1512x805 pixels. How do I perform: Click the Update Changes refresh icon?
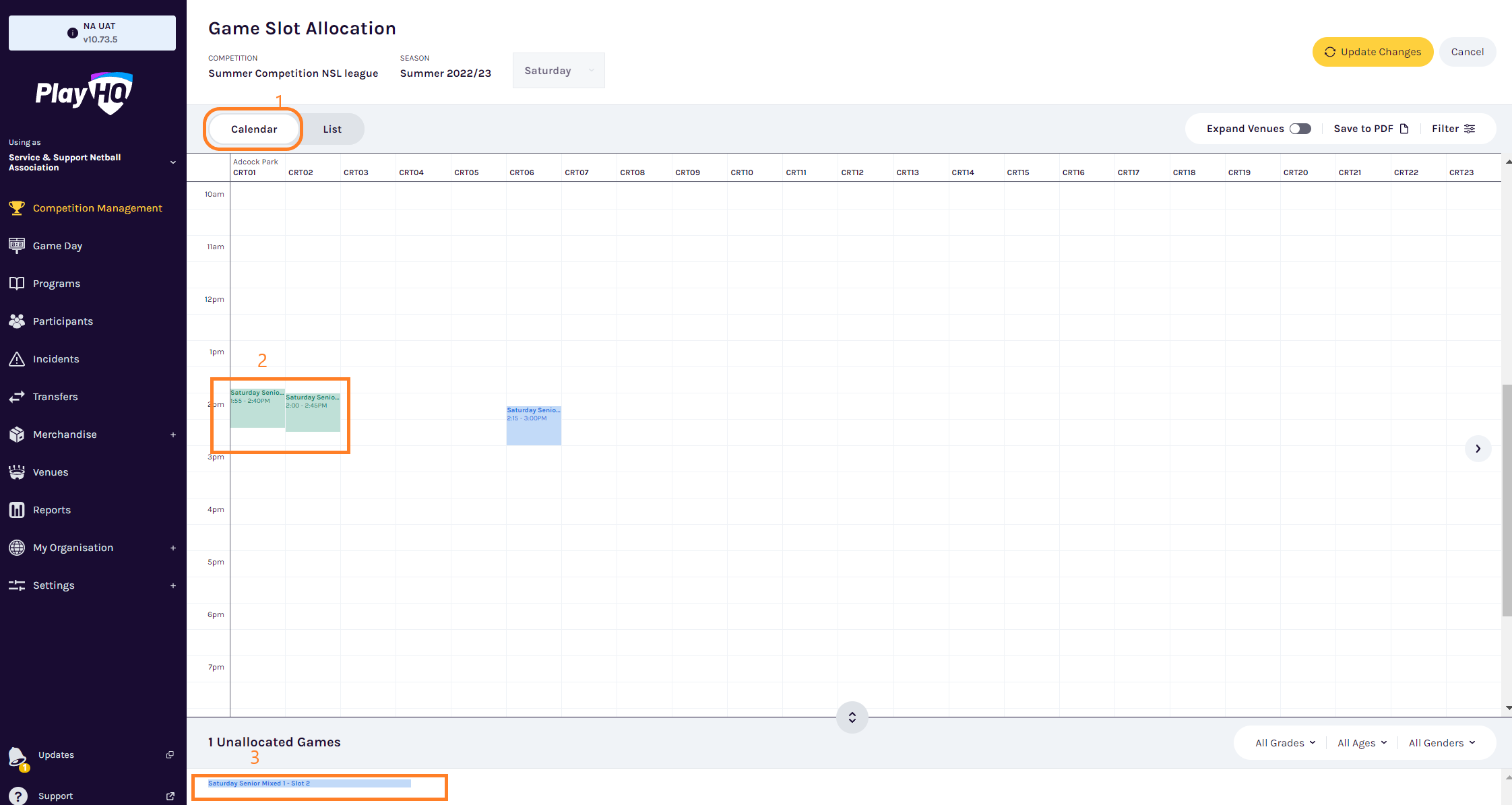(1330, 52)
